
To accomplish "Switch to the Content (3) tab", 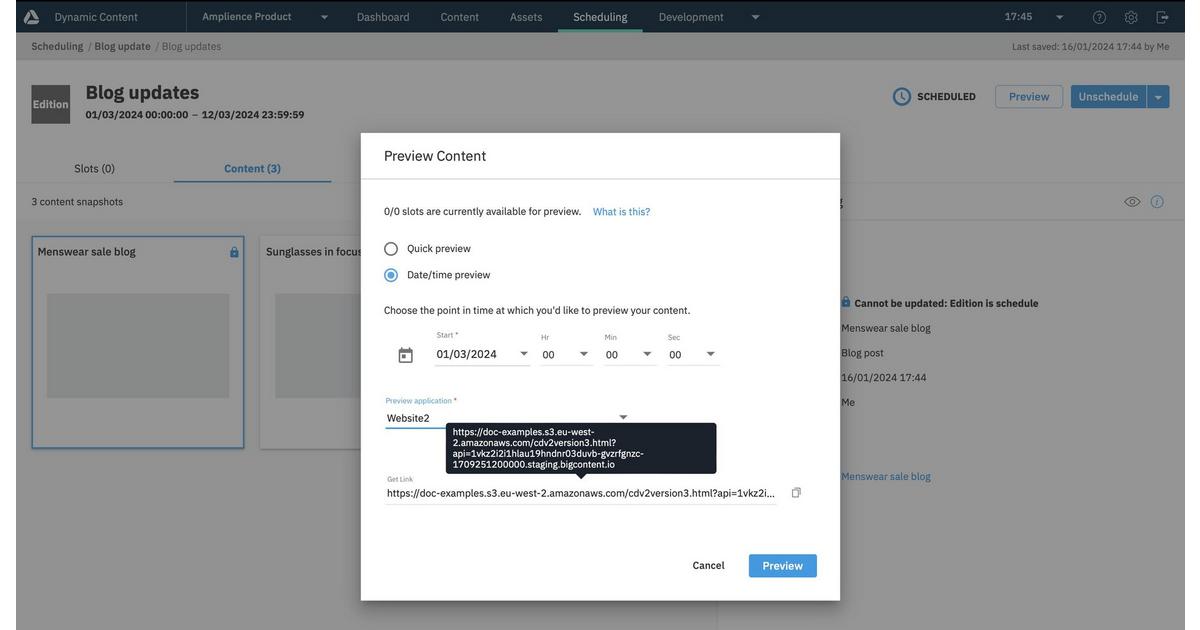I will coord(252,168).
